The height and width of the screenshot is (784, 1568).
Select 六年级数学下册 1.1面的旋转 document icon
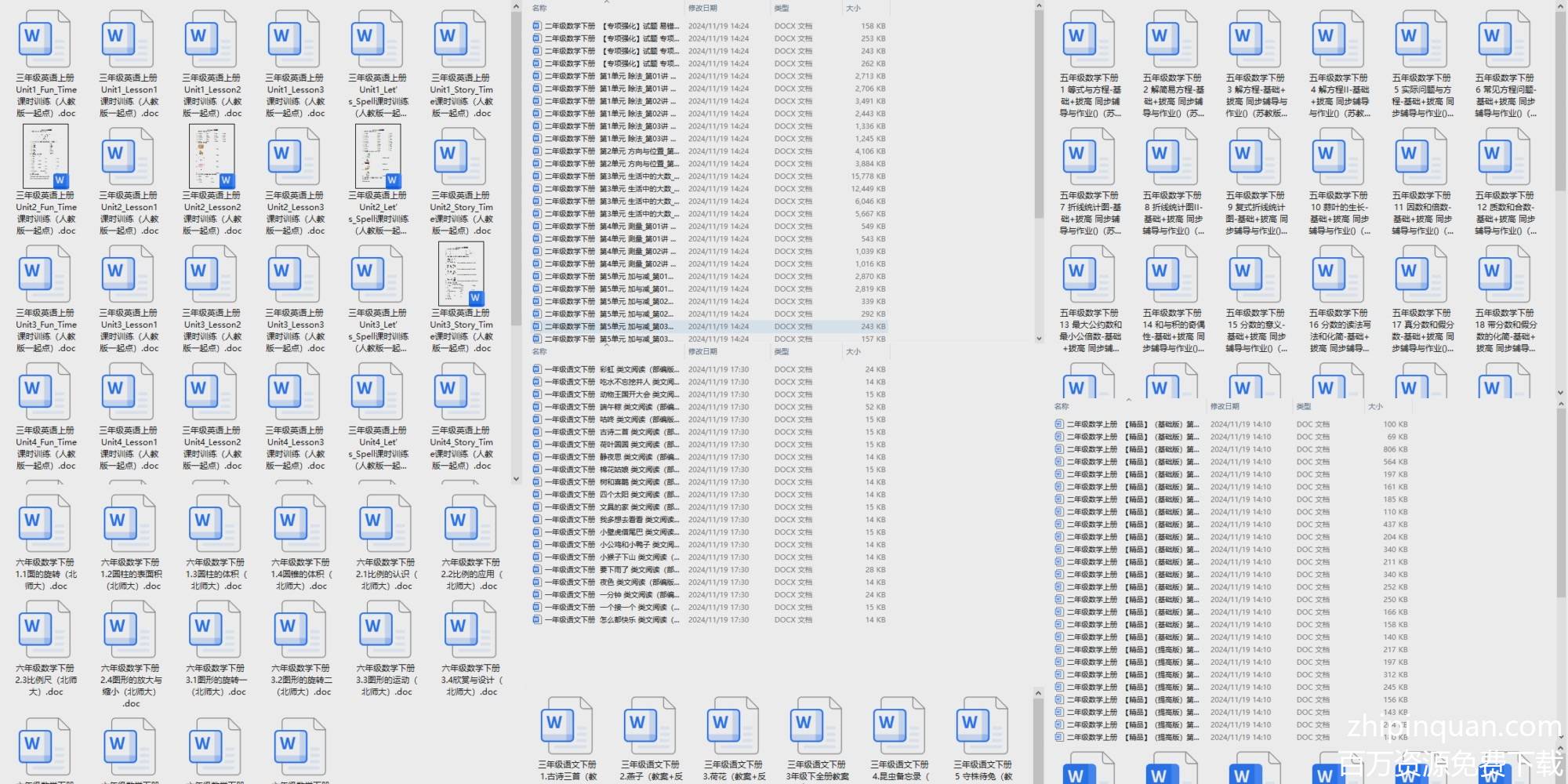coord(45,524)
